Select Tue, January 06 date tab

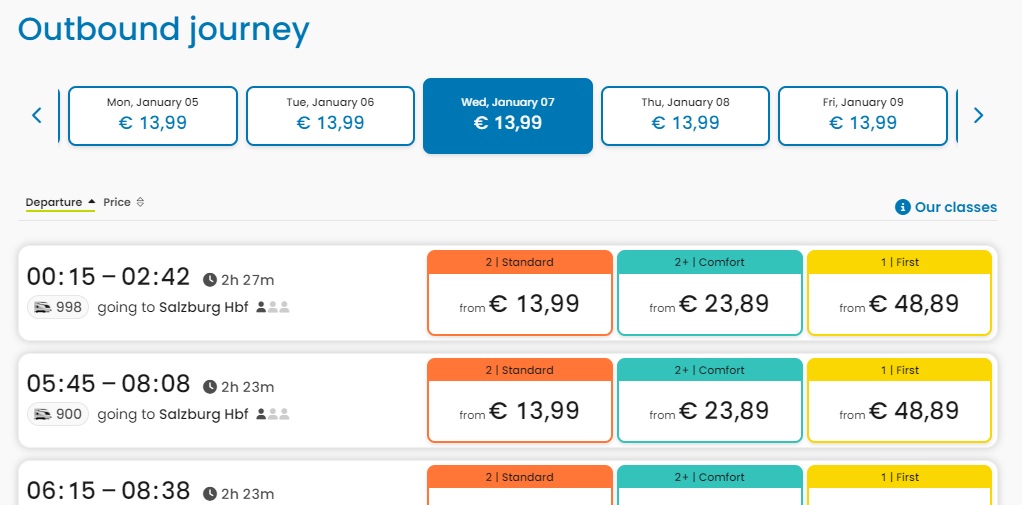(x=330, y=116)
